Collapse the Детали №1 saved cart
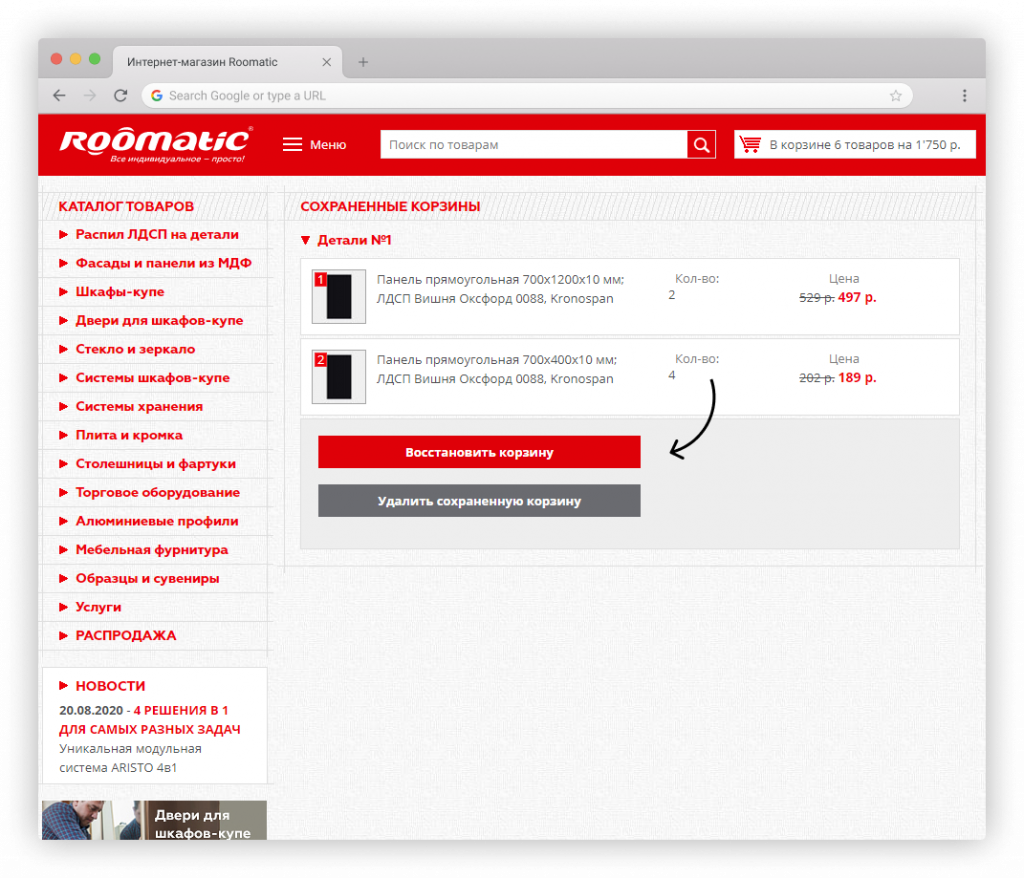The width and height of the screenshot is (1024, 878). tap(306, 241)
